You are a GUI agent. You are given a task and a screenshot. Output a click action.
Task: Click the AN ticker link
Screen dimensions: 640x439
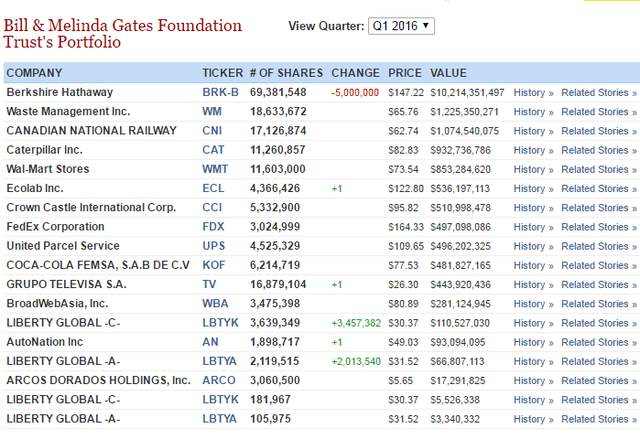click(x=210, y=341)
